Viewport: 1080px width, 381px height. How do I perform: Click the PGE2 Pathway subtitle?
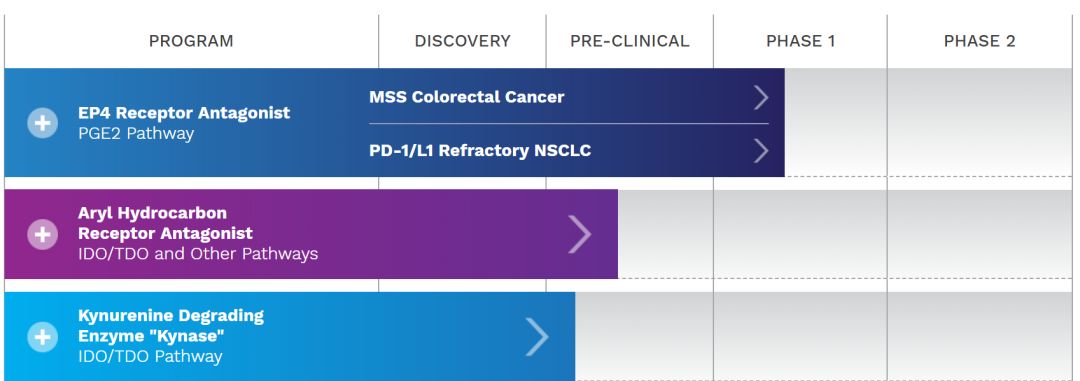pyautogui.click(x=136, y=134)
